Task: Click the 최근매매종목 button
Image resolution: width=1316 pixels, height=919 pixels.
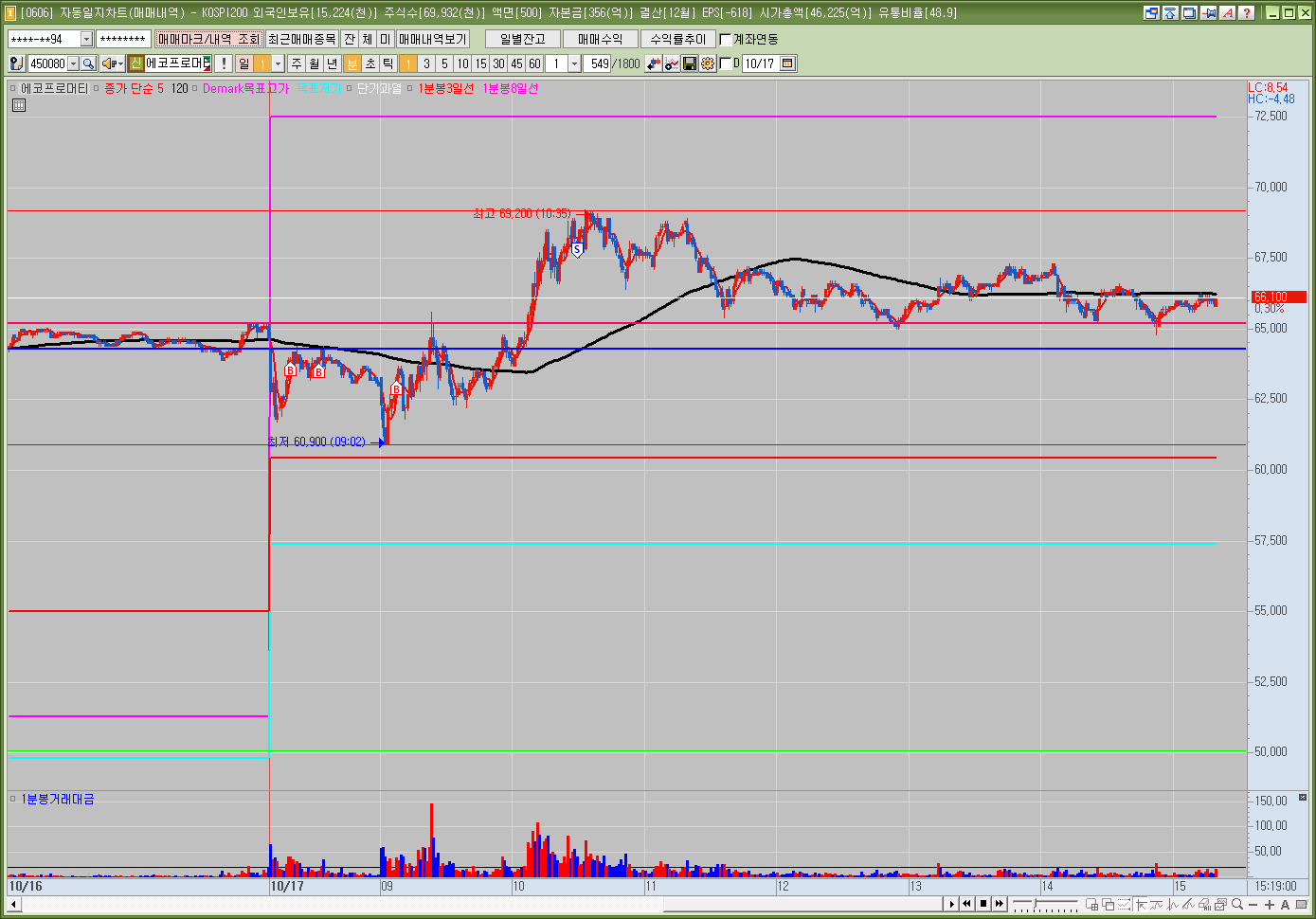Action: coord(301,39)
